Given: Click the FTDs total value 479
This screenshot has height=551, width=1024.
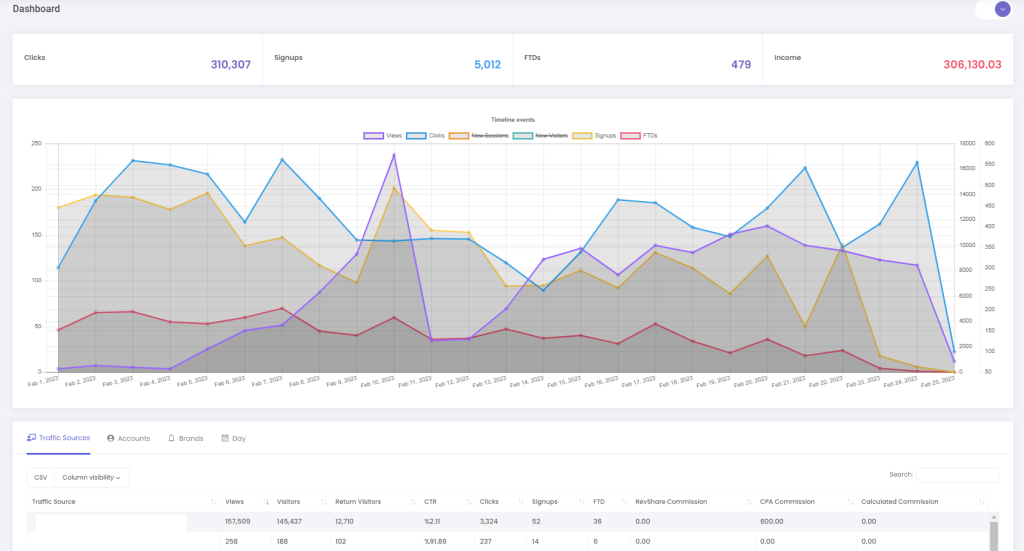Looking at the screenshot, I should (x=741, y=65).
